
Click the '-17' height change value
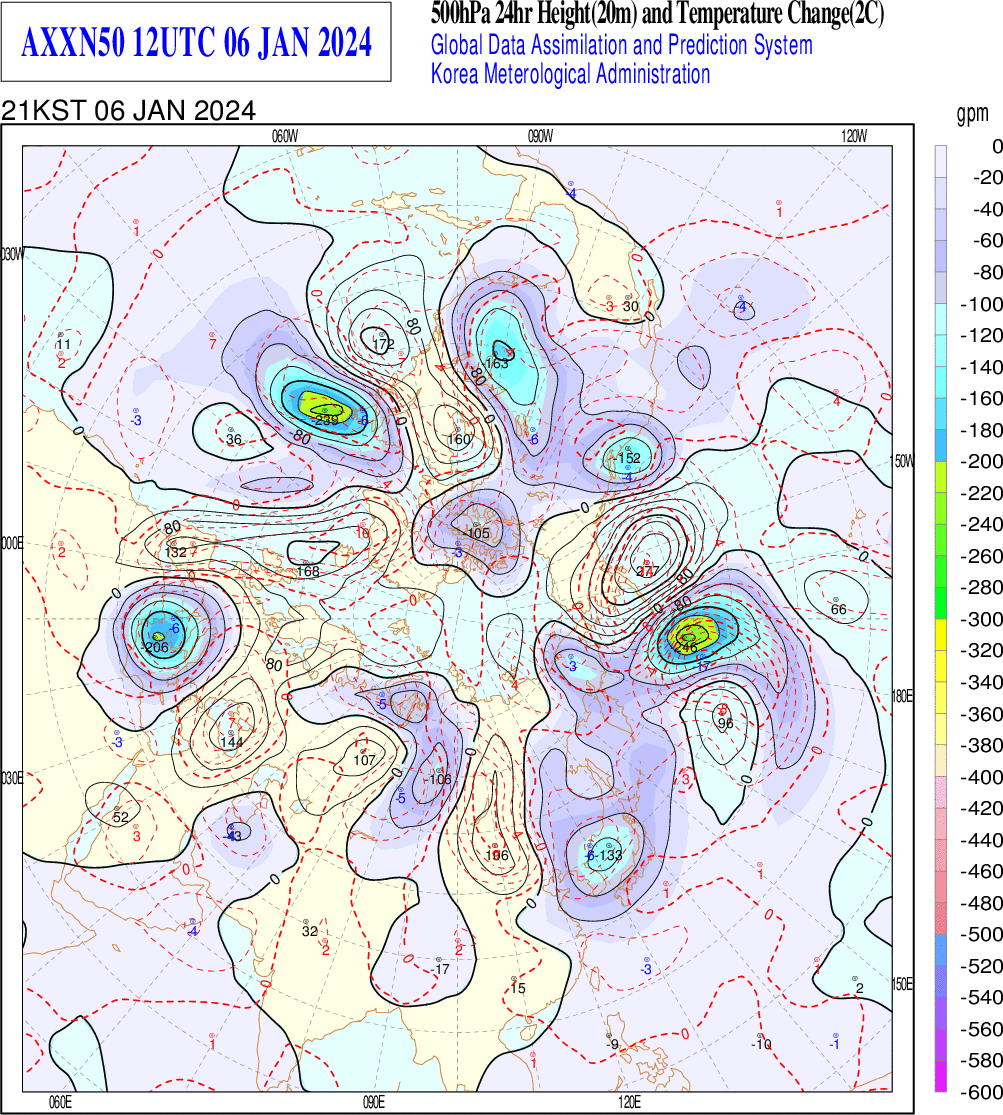(441, 969)
